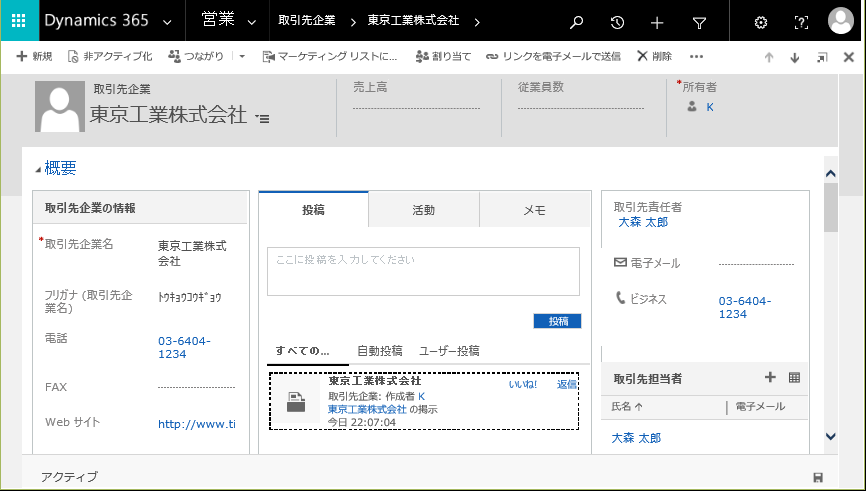Open form selector next to company name
Screen dimensions: 866x491
tap(262, 118)
